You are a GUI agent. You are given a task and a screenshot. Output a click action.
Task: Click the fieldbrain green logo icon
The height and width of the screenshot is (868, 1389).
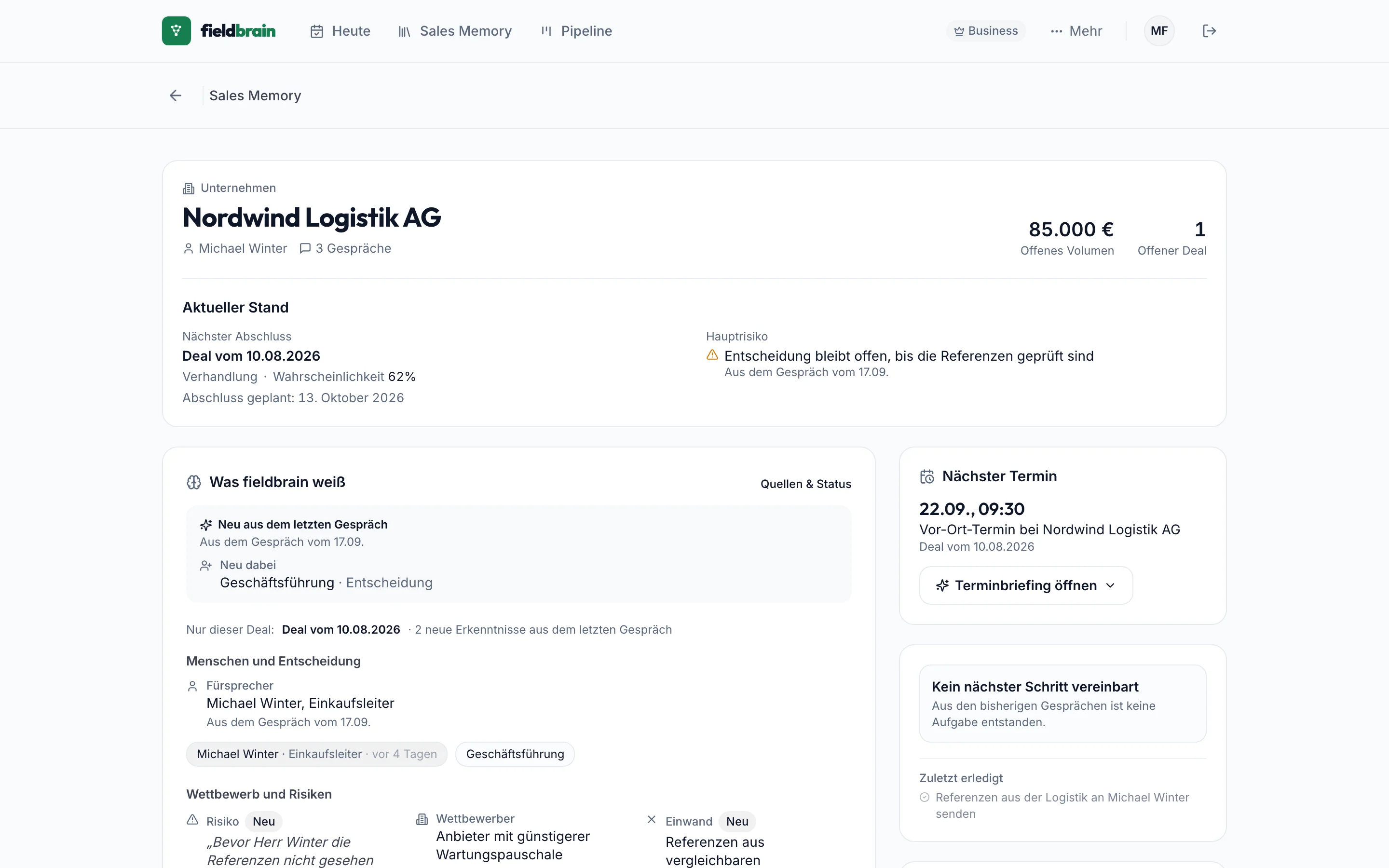coord(176,31)
